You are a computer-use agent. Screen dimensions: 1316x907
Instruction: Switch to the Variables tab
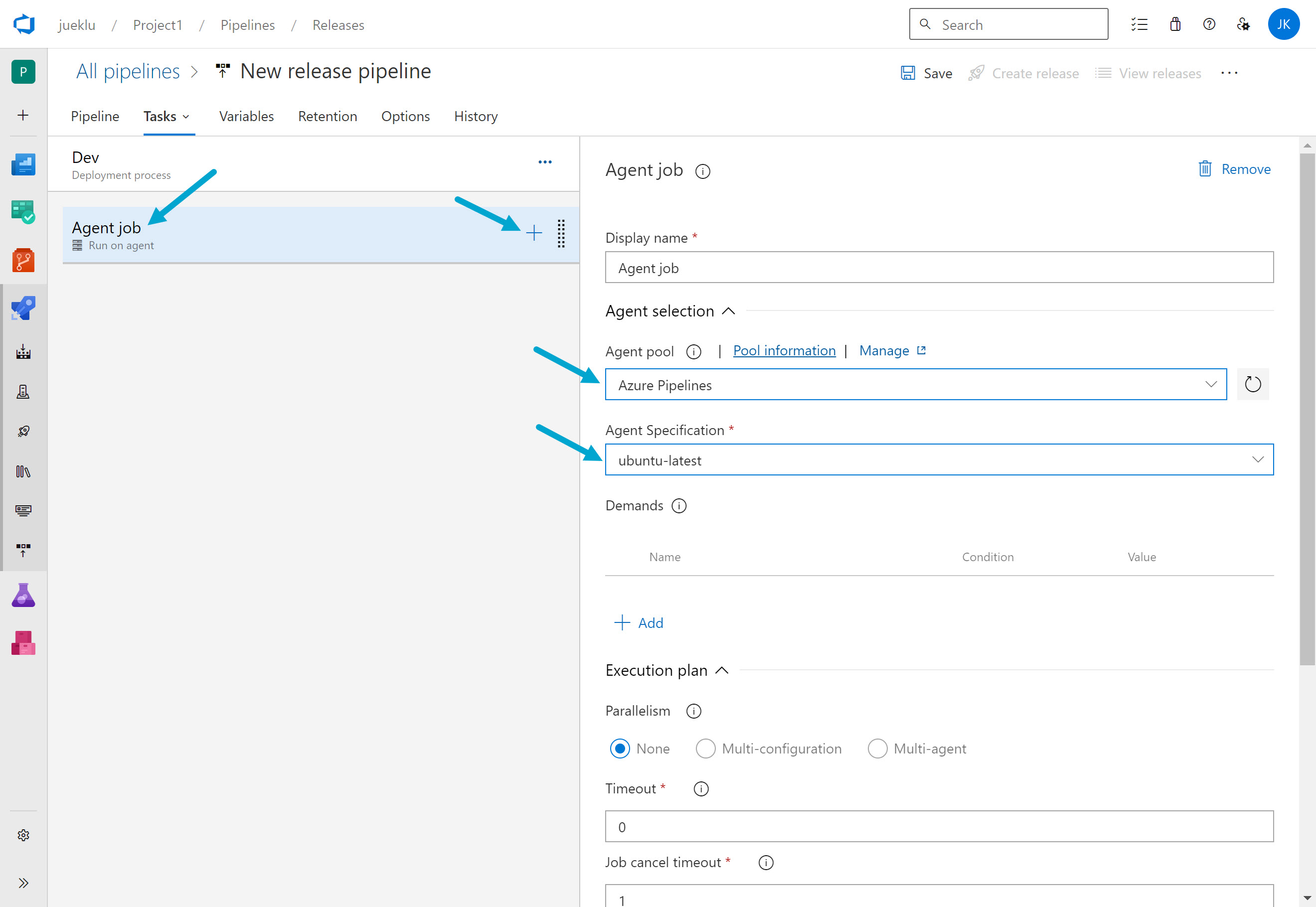(x=246, y=116)
